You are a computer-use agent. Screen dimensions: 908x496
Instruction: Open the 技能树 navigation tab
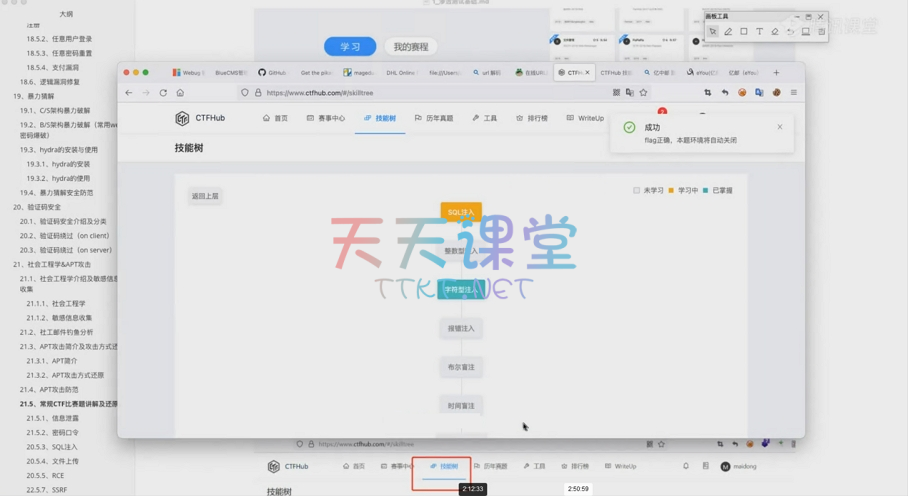(x=379, y=118)
